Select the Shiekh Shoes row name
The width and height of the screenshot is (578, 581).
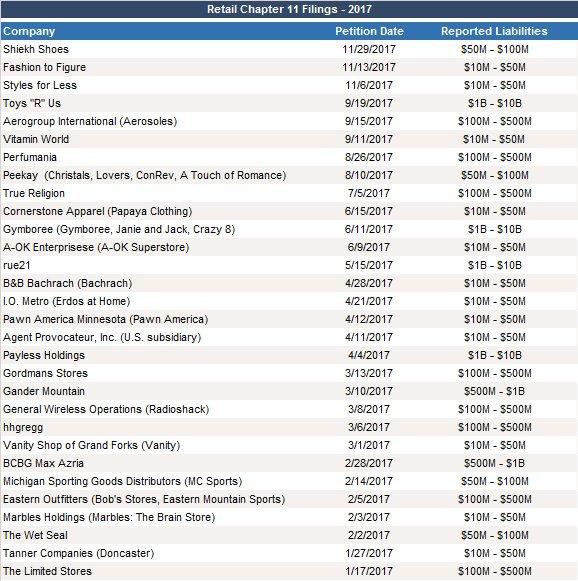click(36, 49)
